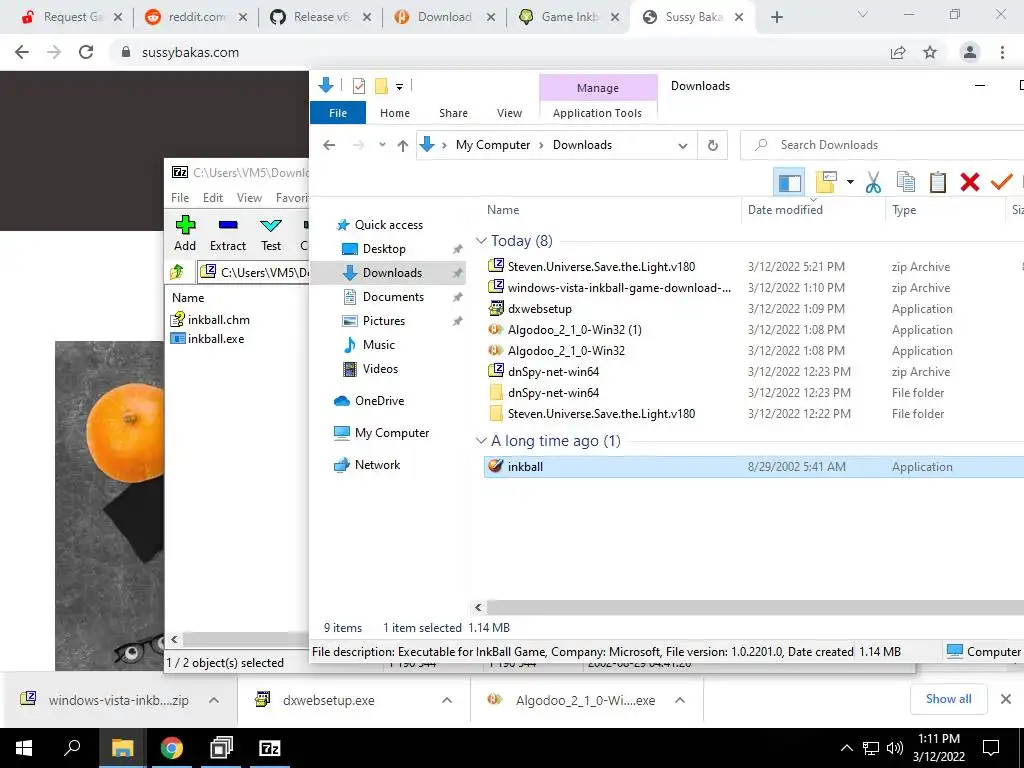Reload the sussybakas.com page
Viewport: 1024px width, 768px height.
point(86,52)
